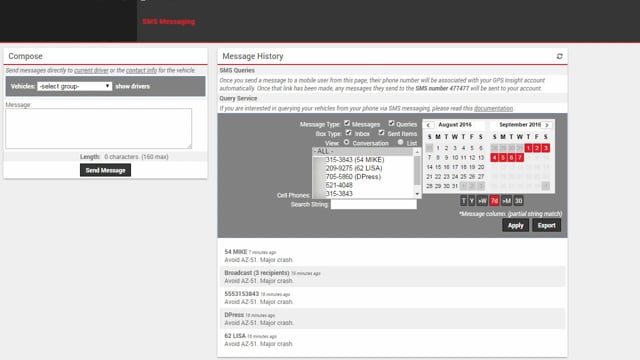640x360 pixels.
Task: Select September 4 in the calendar
Action: 494,158
